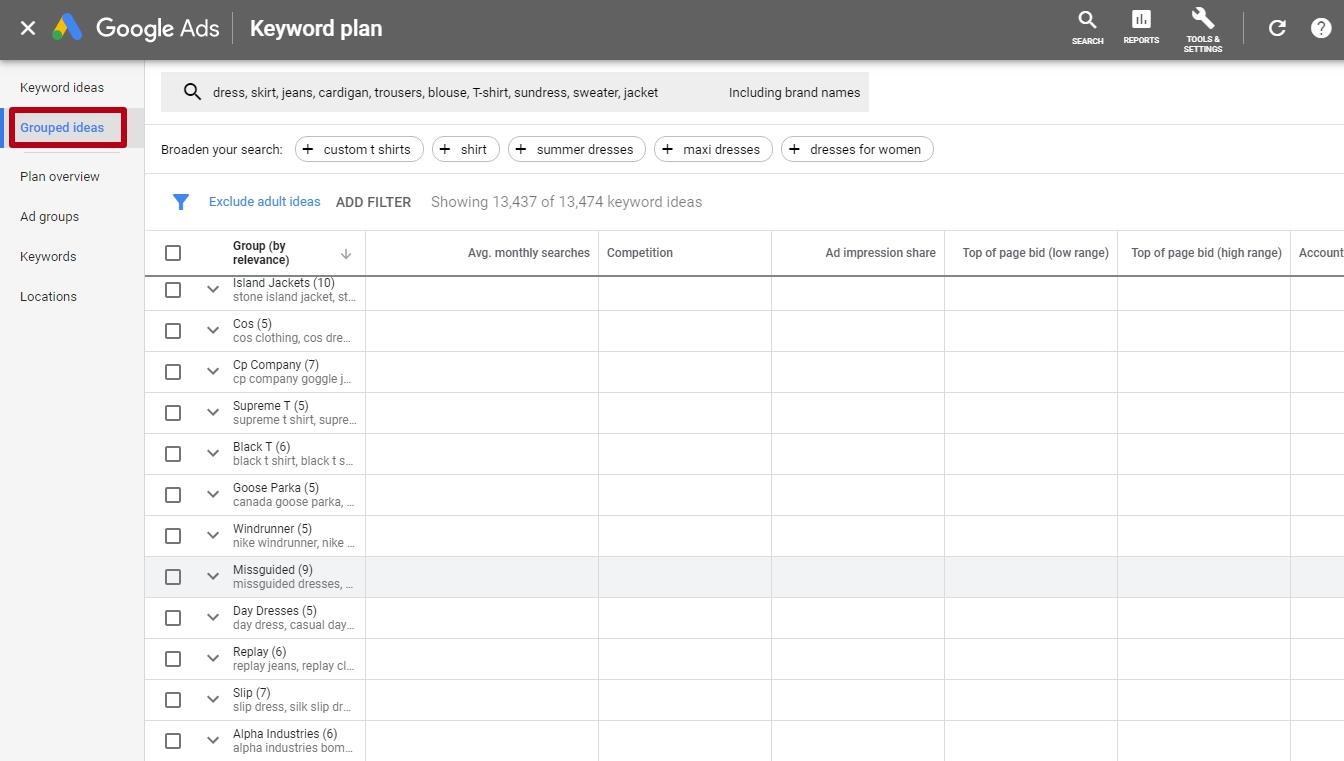
Task: Sort by Avg. monthly searches column
Action: (528, 253)
